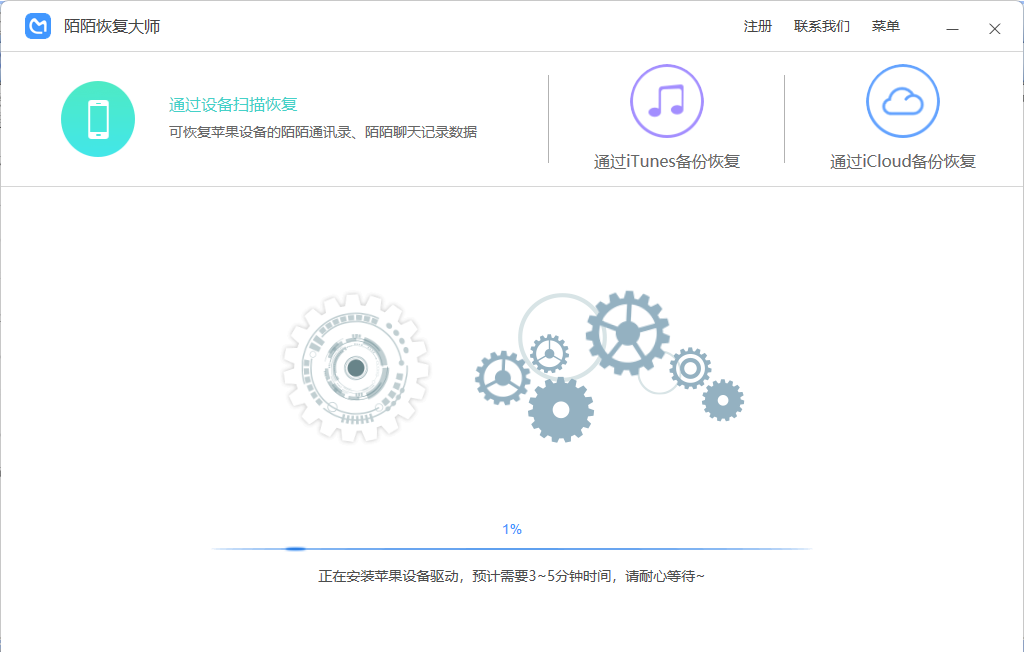Open 联系我们 contact us

[x=821, y=27]
